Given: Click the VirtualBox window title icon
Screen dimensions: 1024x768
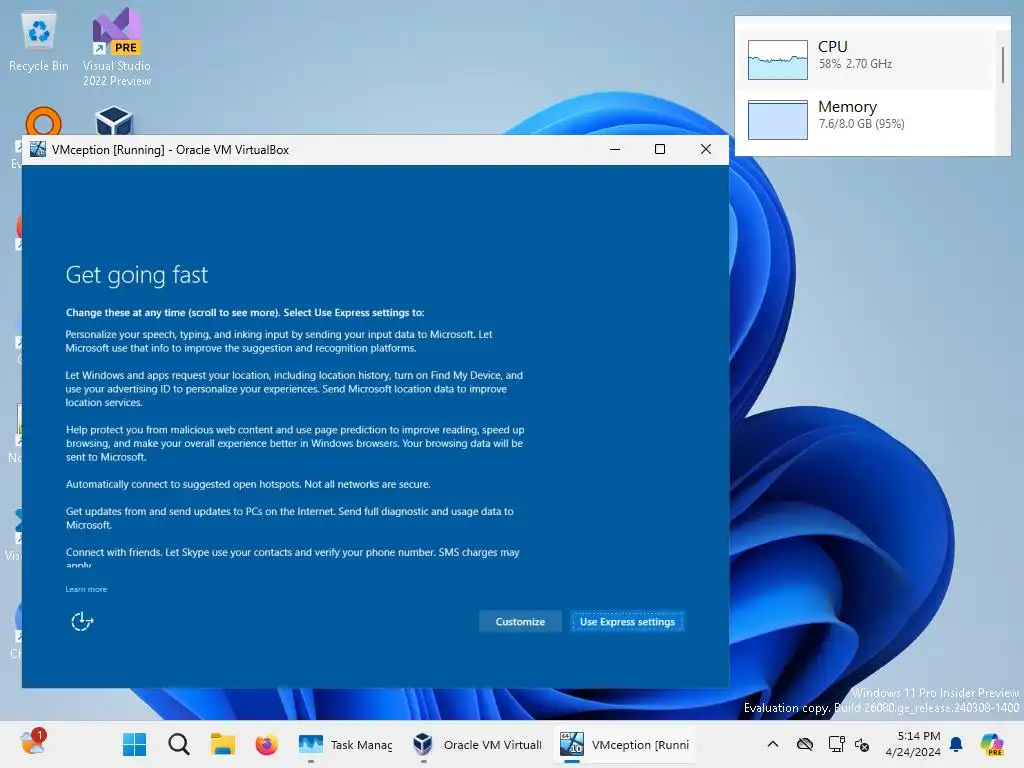Looking at the screenshot, I should click(x=38, y=150).
